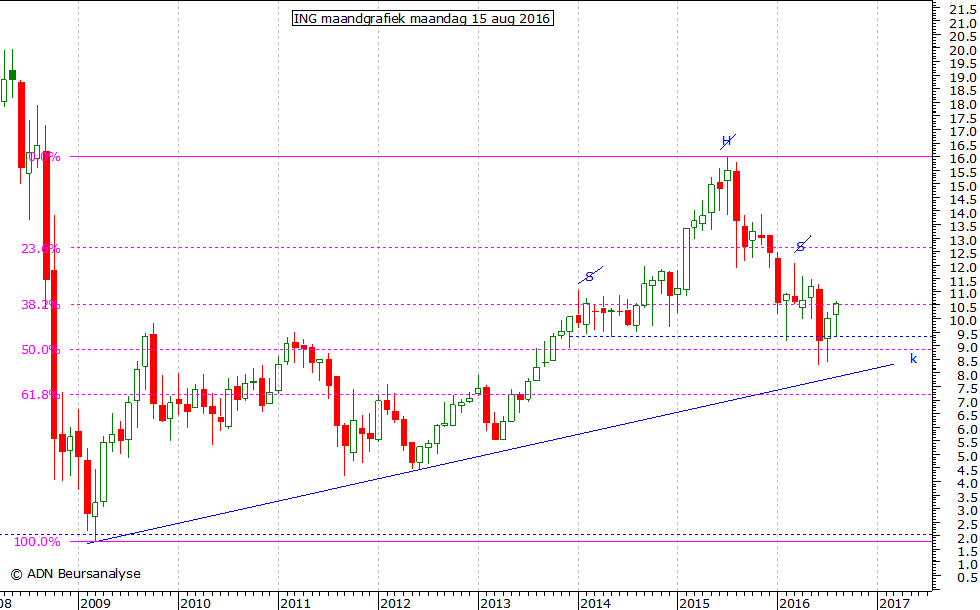
Task: Click the '10.5' price axis value
Action: click(x=963, y=308)
